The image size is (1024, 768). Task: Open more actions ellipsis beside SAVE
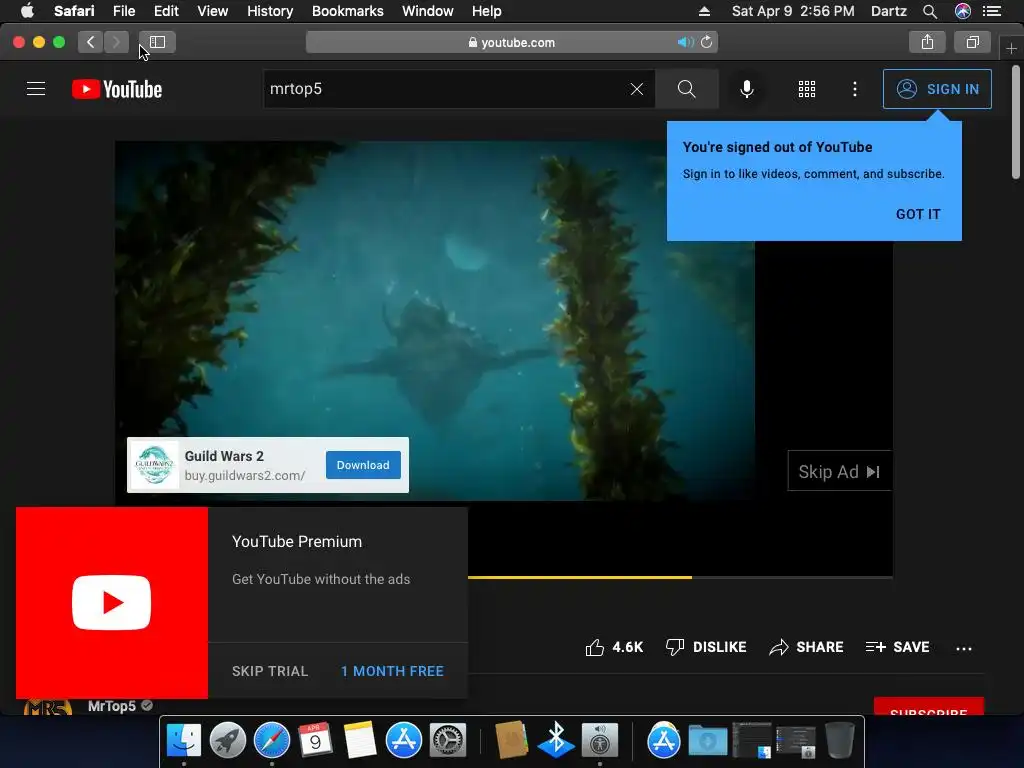tap(963, 648)
